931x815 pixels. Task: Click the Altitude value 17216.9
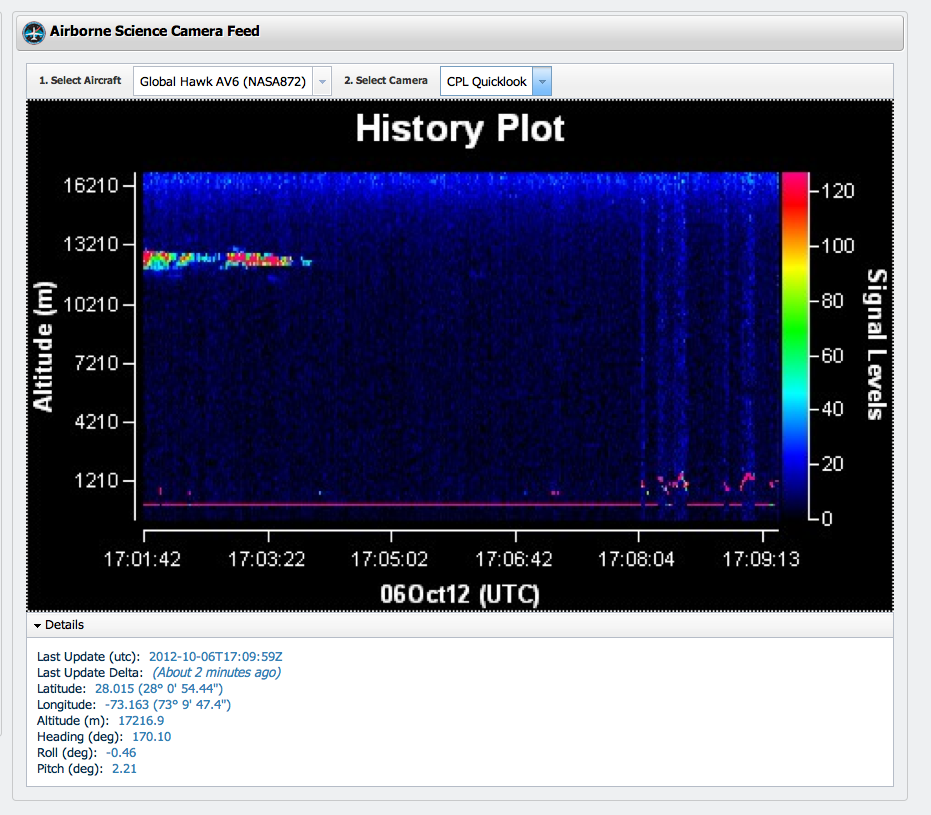tap(141, 721)
